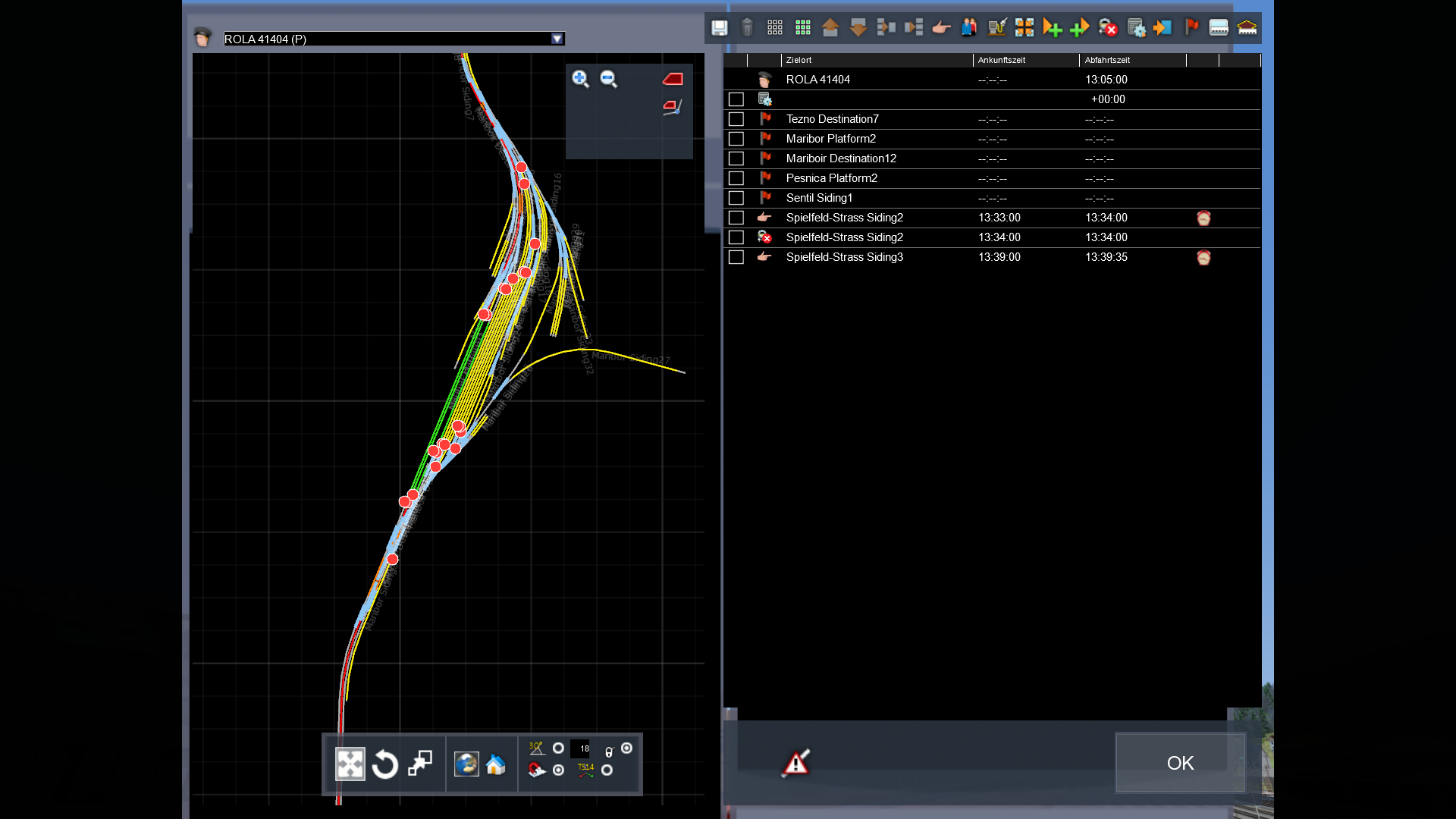Click the OK button

[x=1180, y=763]
